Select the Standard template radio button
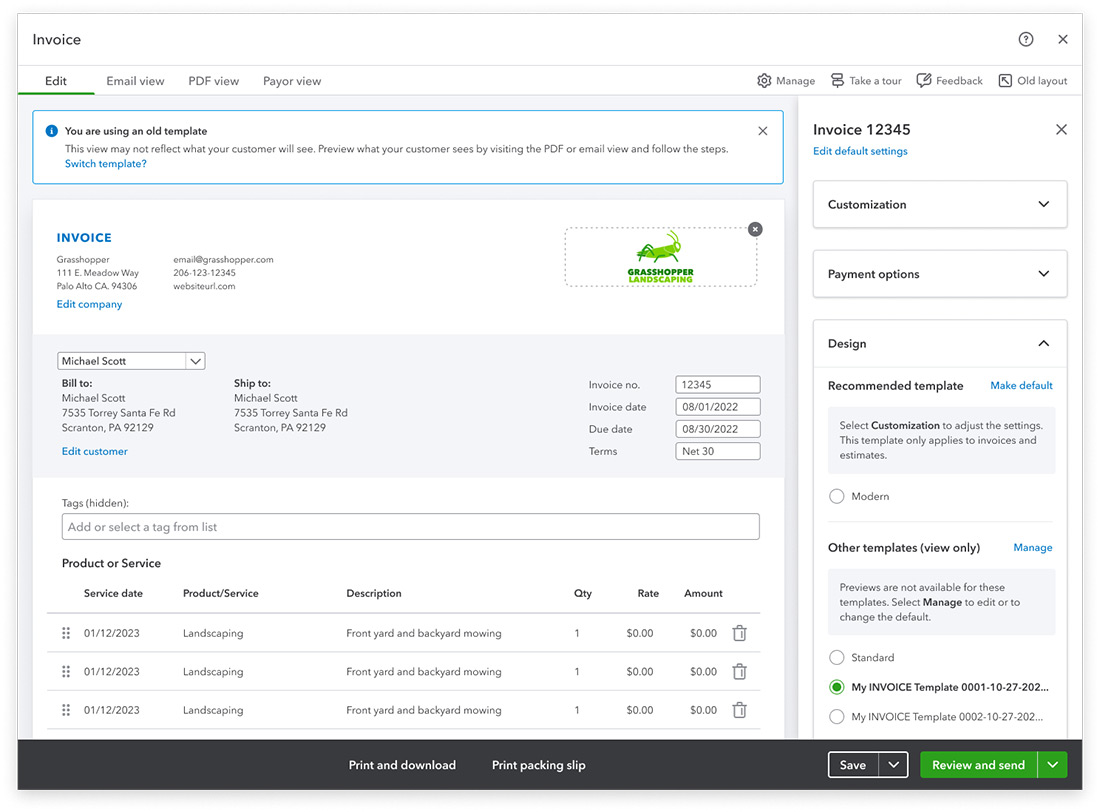1100x812 pixels. pos(836,658)
